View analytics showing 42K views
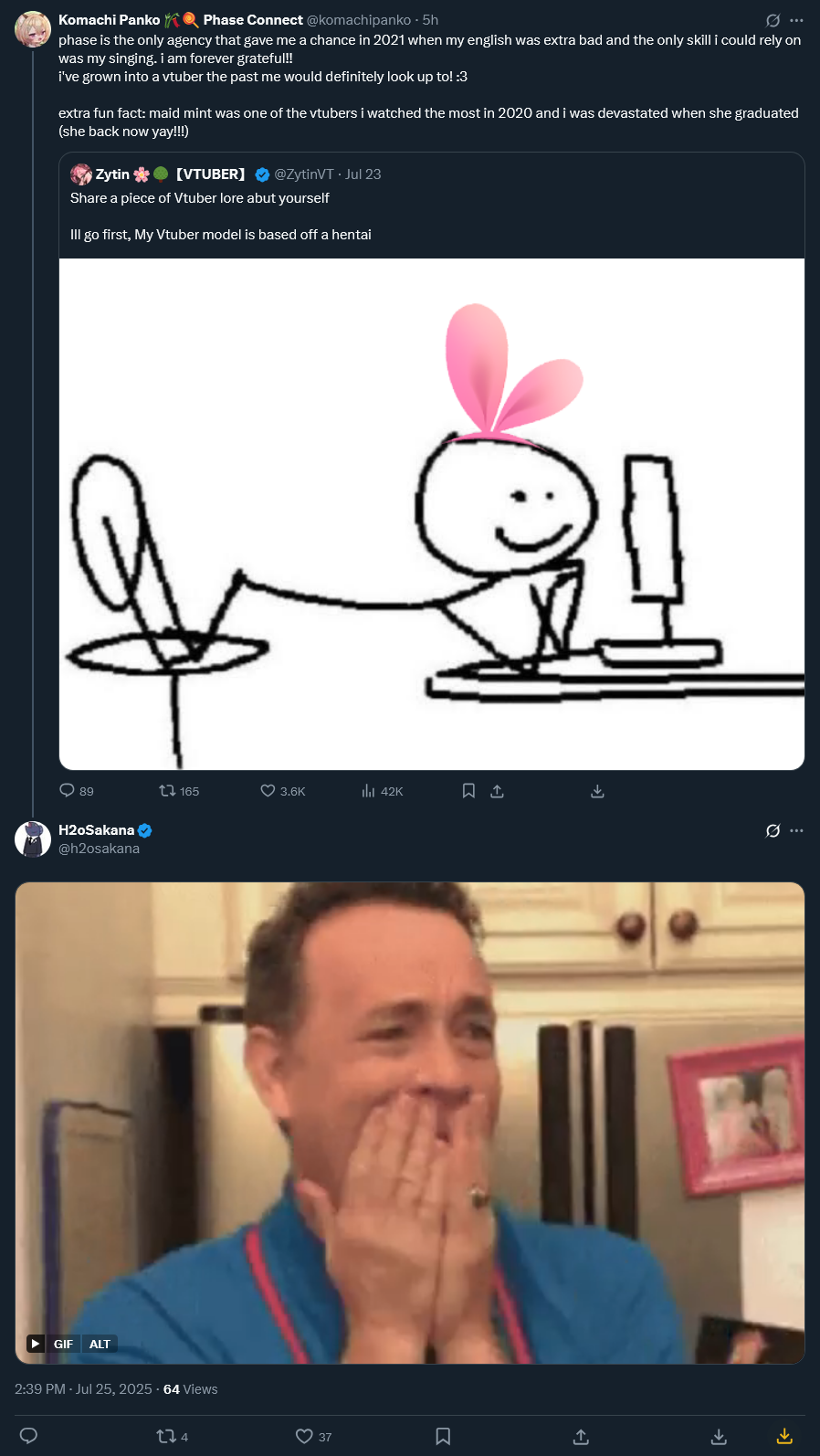 383,791
